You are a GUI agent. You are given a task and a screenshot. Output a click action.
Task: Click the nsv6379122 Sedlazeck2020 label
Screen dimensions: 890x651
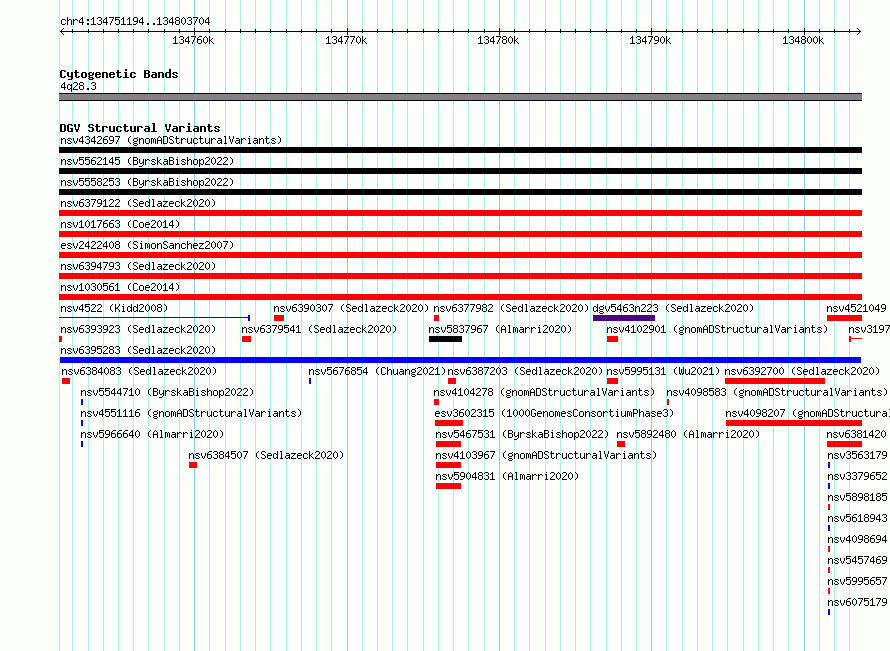(x=138, y=203)
